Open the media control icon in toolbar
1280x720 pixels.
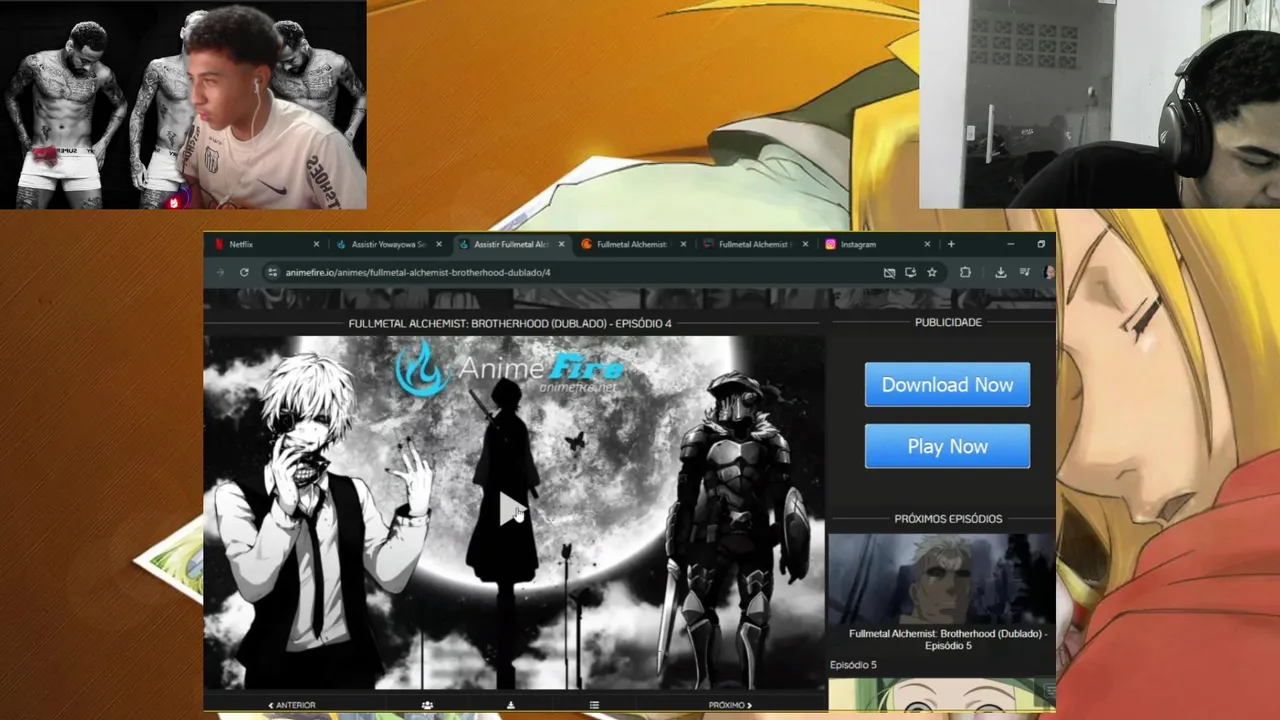pyautogui.click(x=1025, y=272)
